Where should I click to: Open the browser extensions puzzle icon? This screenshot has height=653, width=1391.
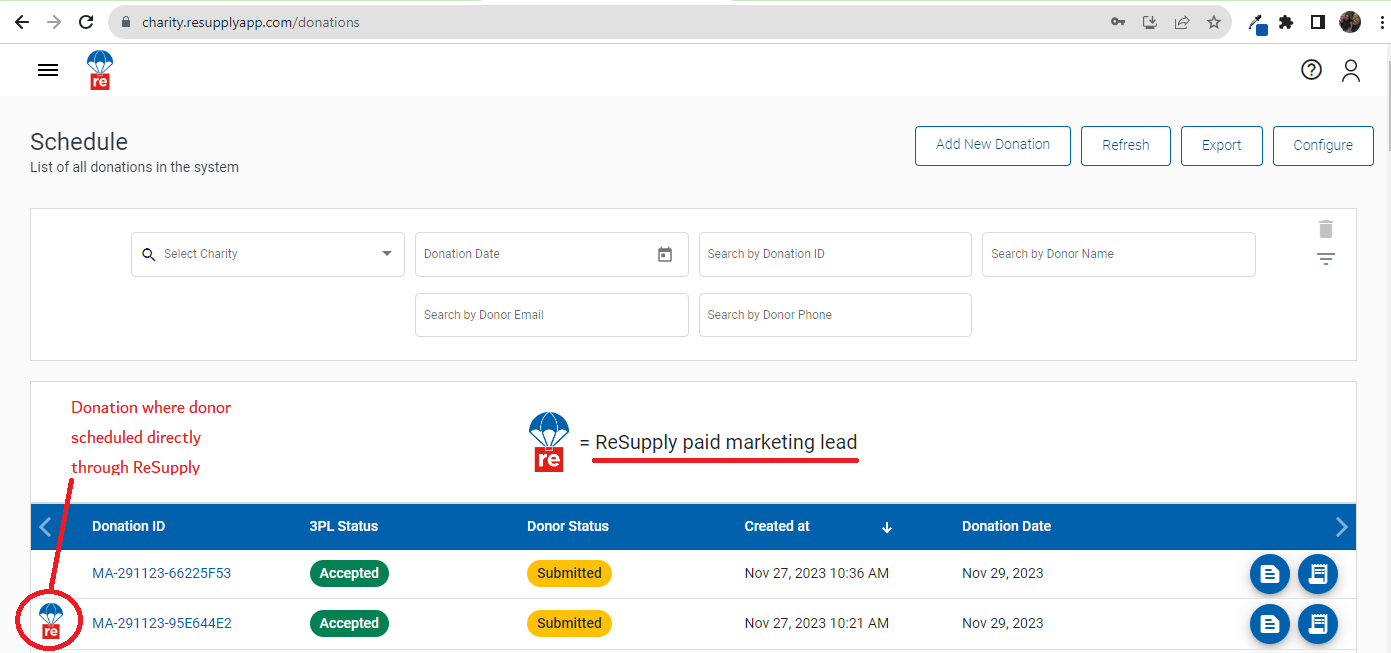pyautogui.click(x=1286, y=22)
